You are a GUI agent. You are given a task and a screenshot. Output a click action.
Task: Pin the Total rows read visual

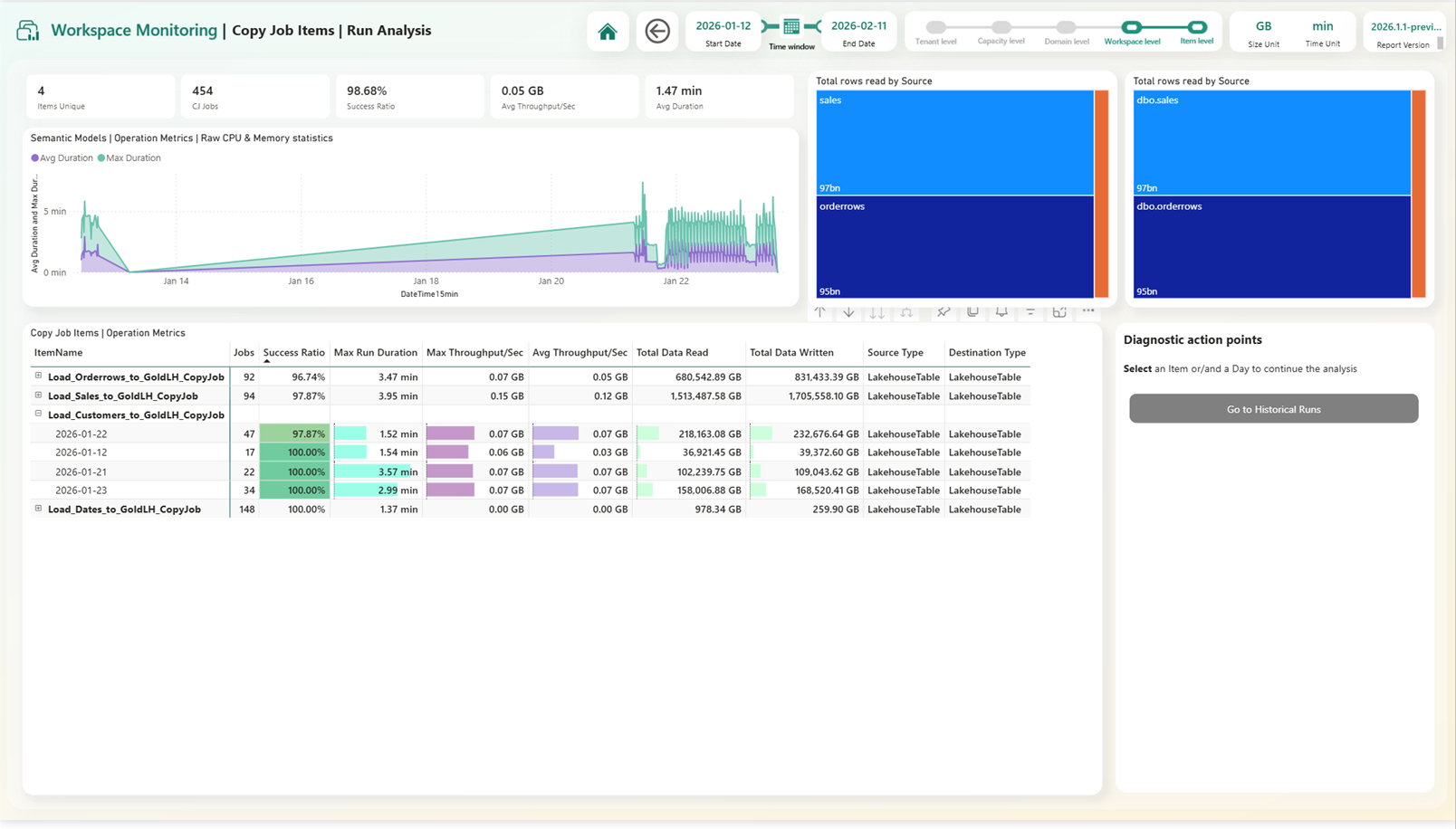(x=944, y=312)
